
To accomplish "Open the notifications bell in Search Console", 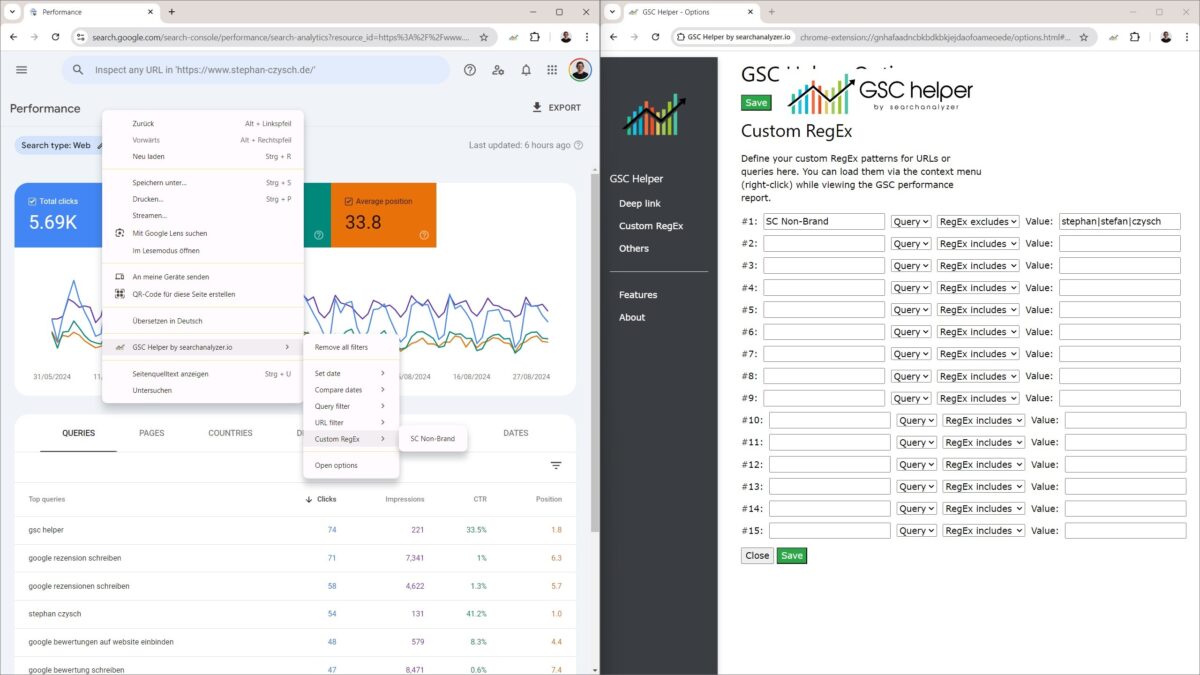I will pos(526,70).
